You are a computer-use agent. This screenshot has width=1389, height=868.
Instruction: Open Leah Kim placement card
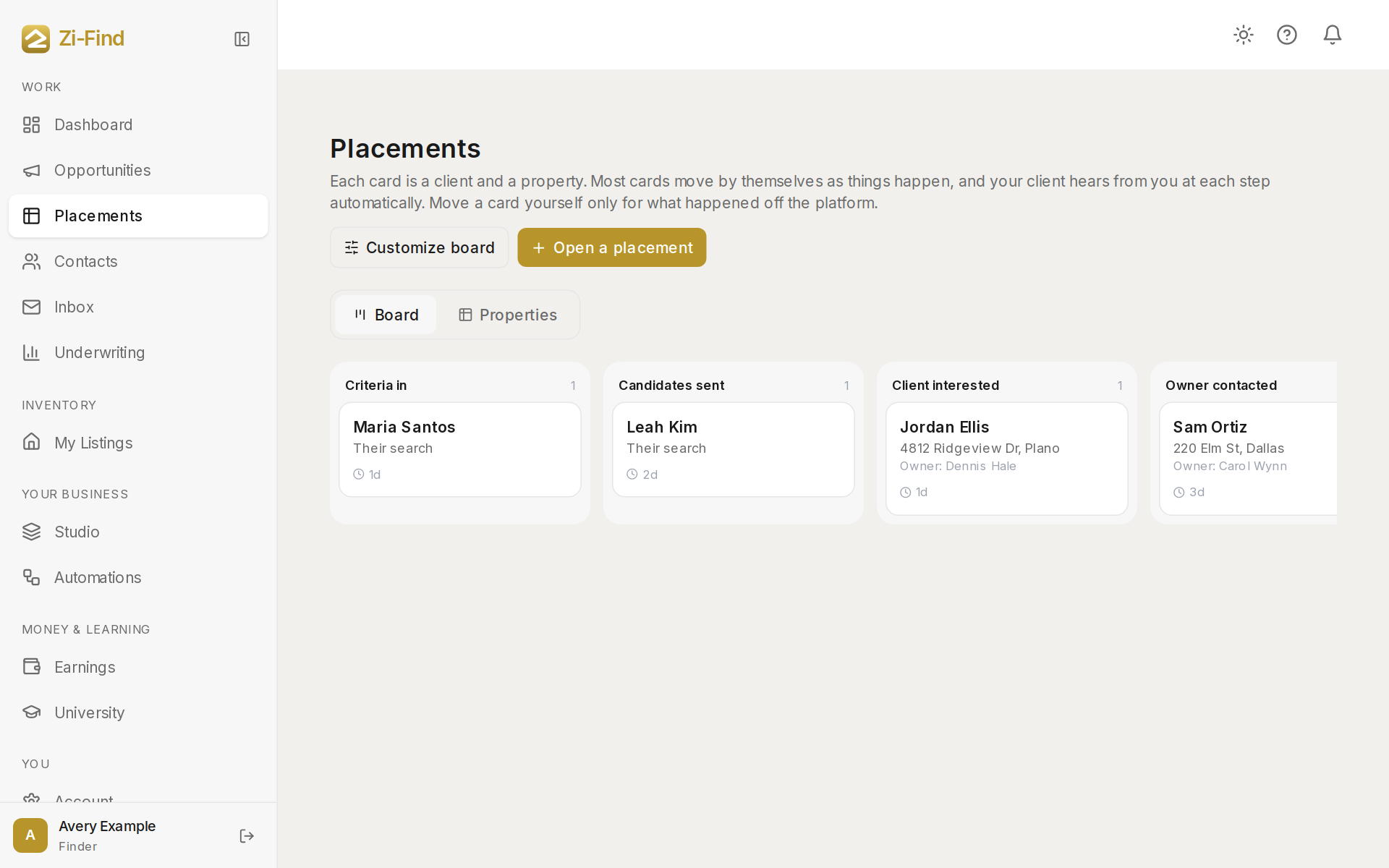point(734,449)
